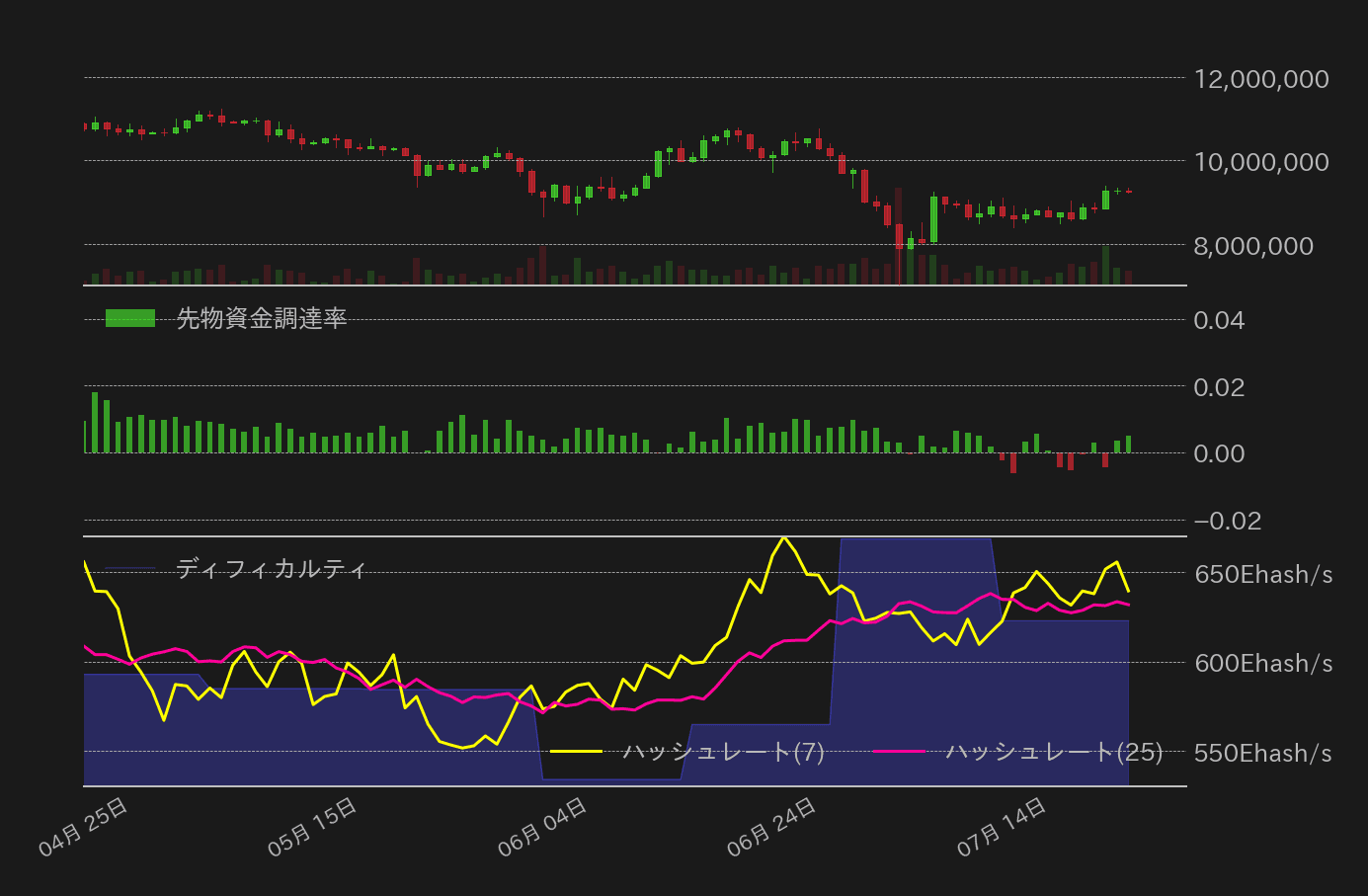Click the 550Ehash/s axis label
The width and height of the screenshot is (1368, 896).
1263,754
